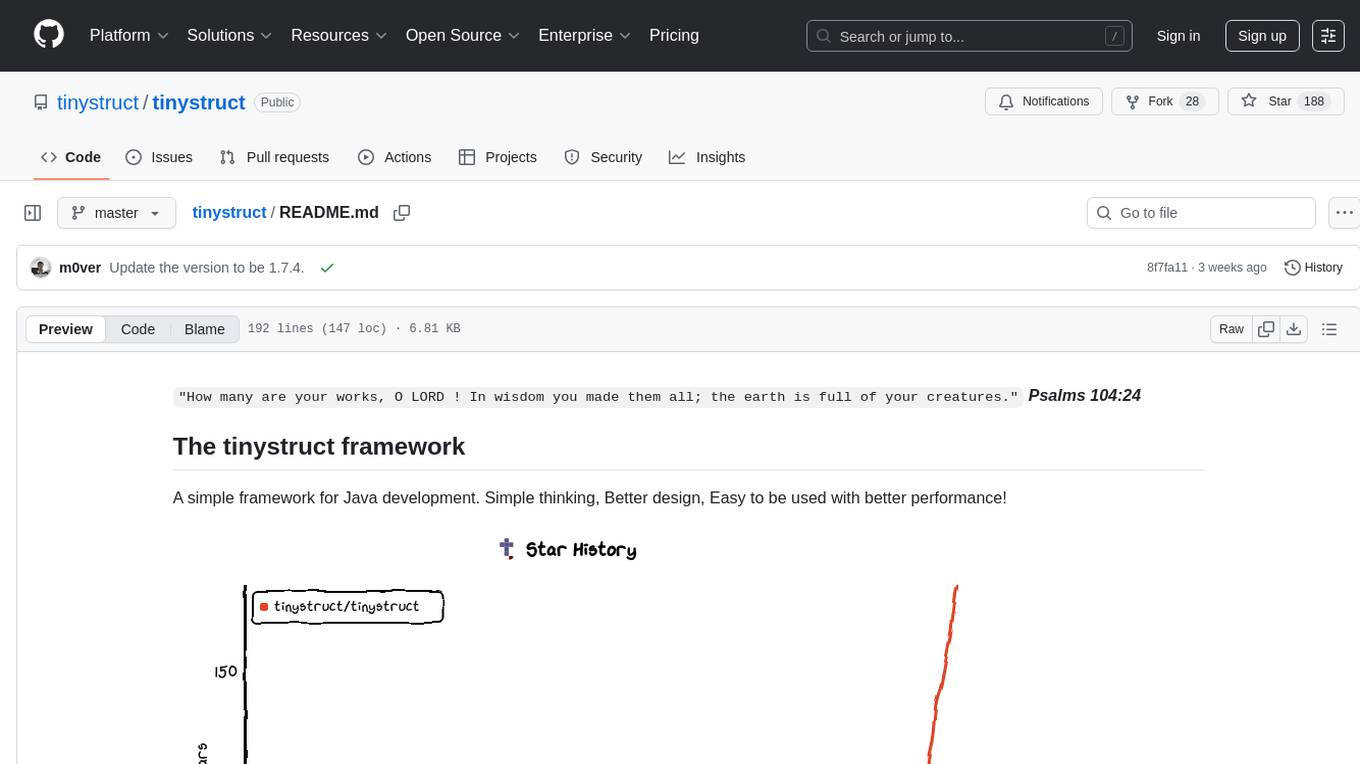Focus the Go to file field
This screenshot has width=1360, height=764.
tap(1201, 213)
